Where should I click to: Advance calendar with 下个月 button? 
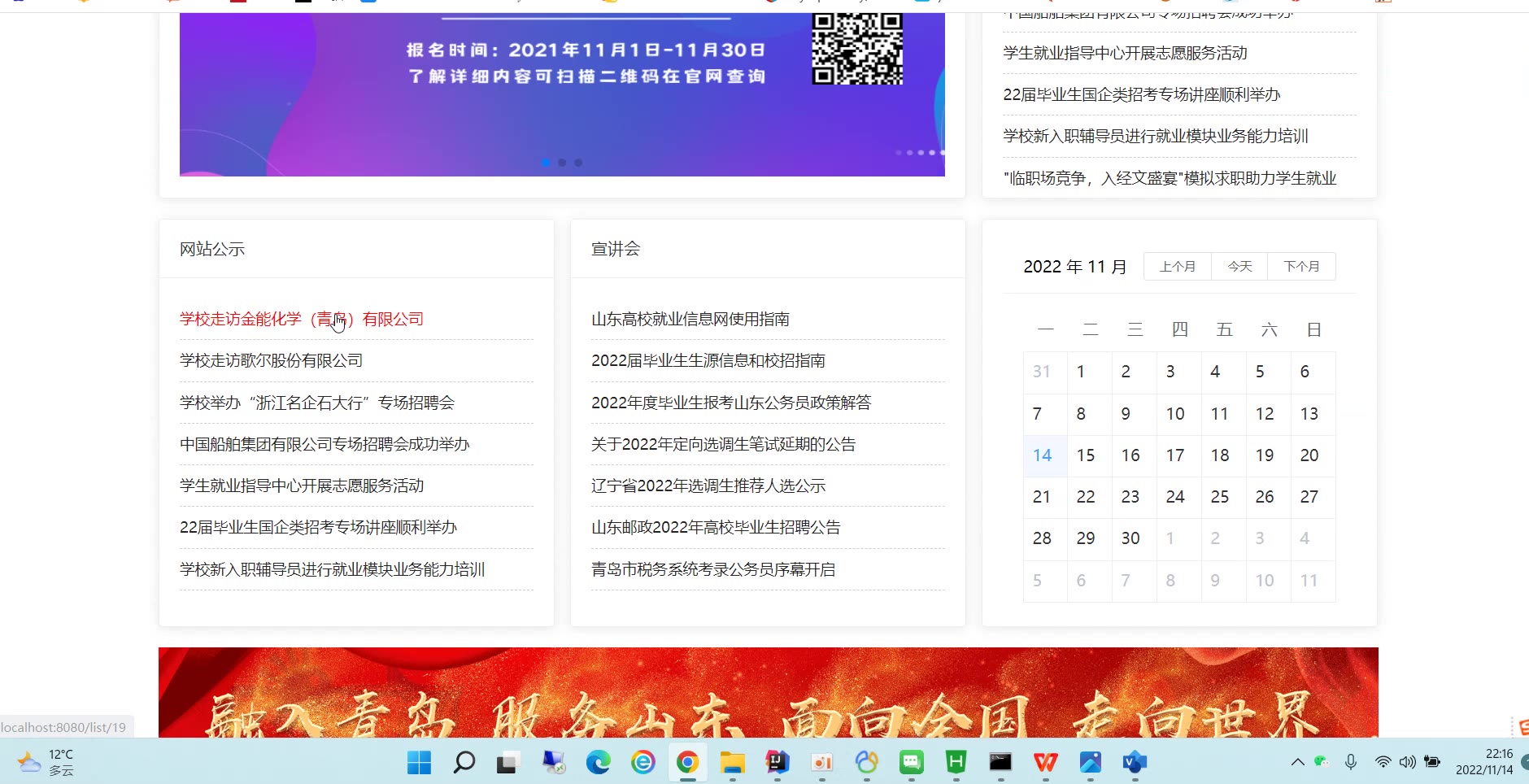pos(1301,267)
